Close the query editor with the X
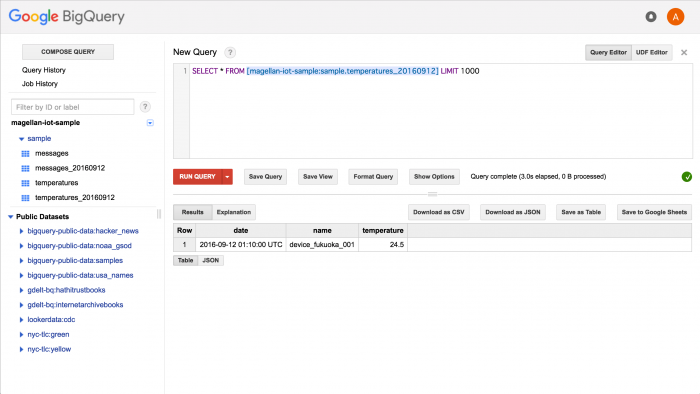 684,53
